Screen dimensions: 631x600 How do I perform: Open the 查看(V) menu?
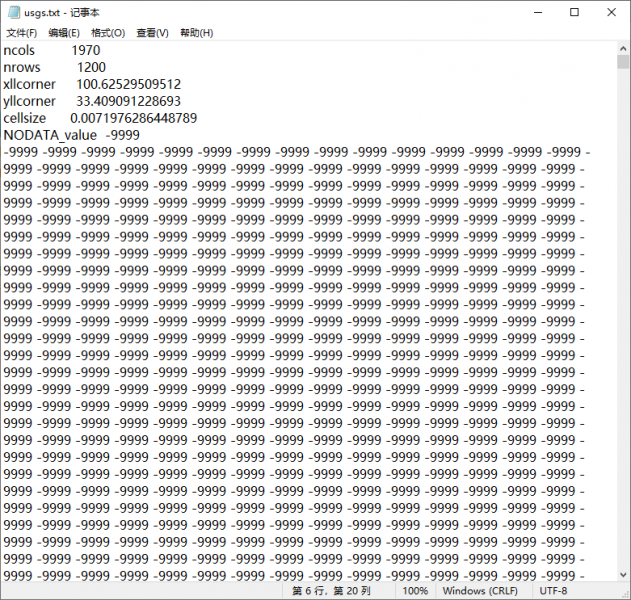coord(152,33)
